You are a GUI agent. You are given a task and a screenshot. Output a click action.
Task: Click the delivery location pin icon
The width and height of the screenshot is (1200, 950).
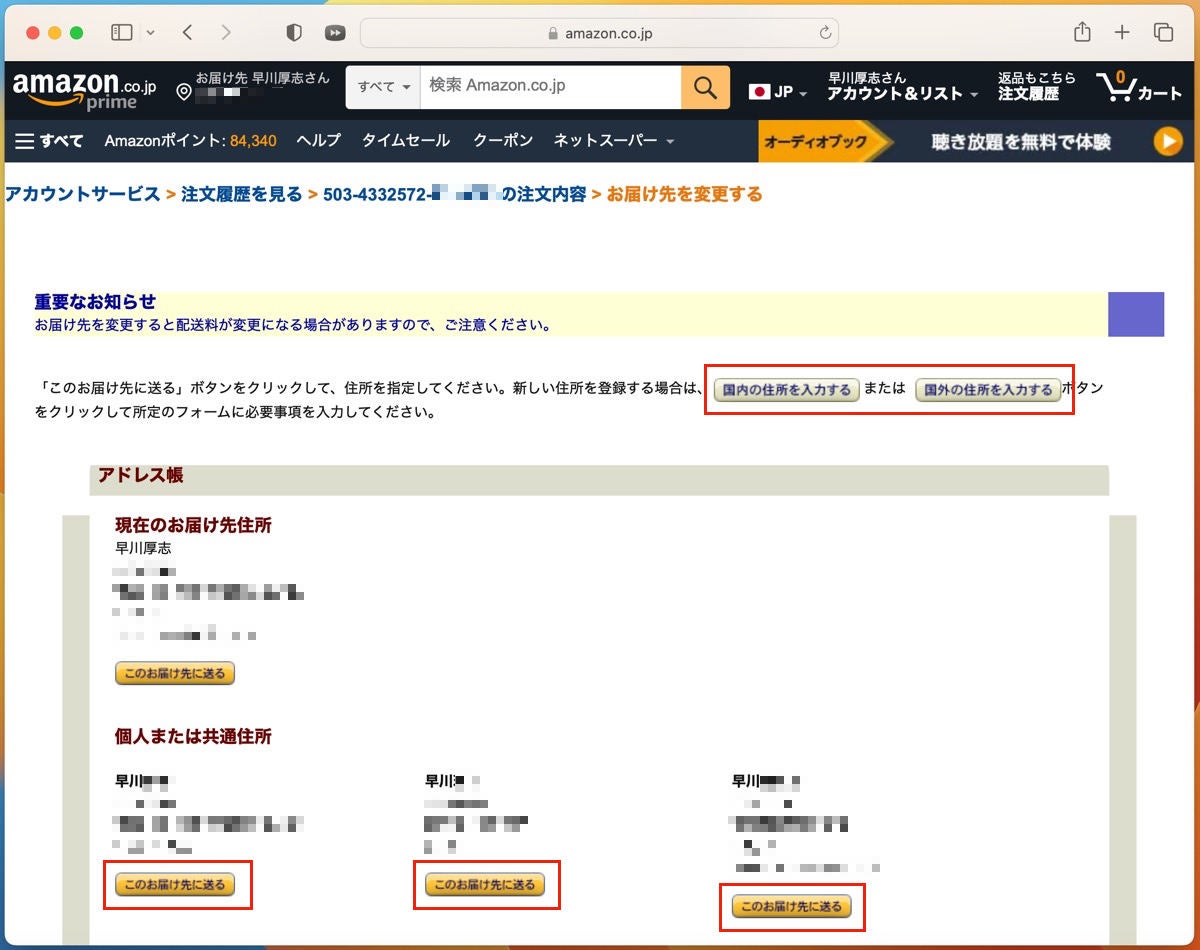(184, 93)
